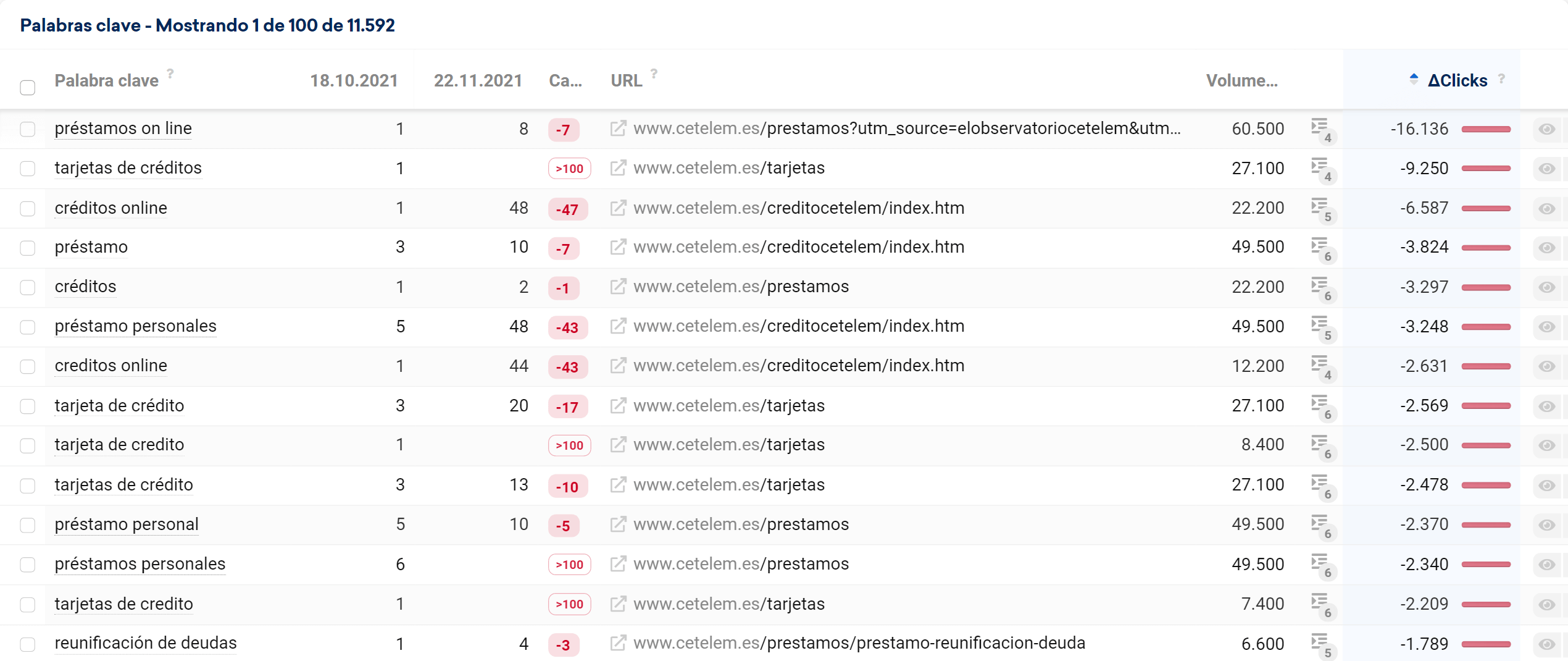This screenshot has height=661, width=1568.
Task: Toggle the select-all checkbox in table header
Action: [28, 88]
